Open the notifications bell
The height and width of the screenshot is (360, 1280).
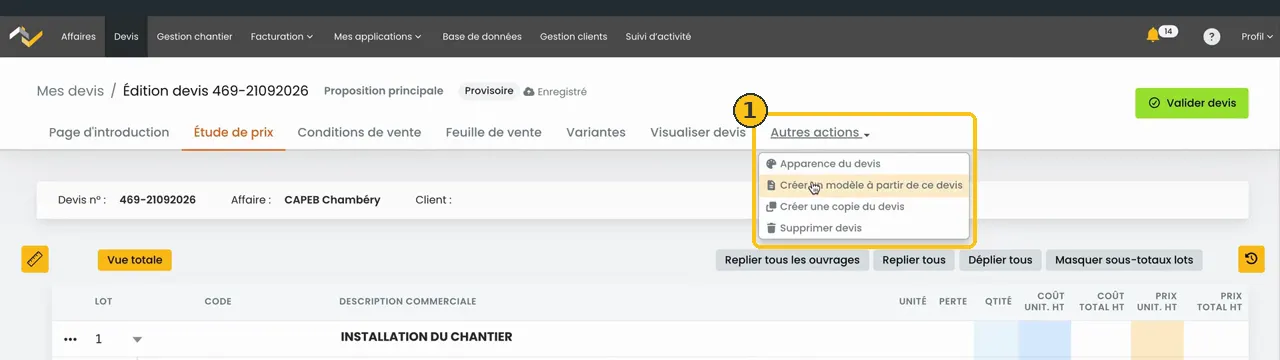1152,36
